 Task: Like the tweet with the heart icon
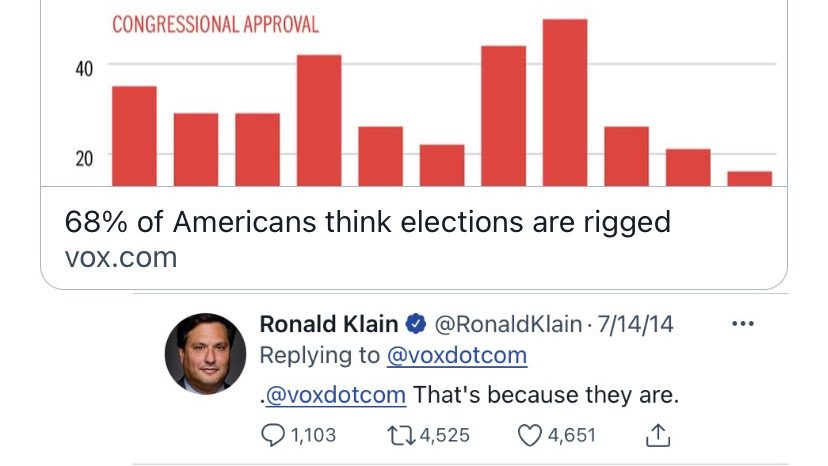[529, 436]
